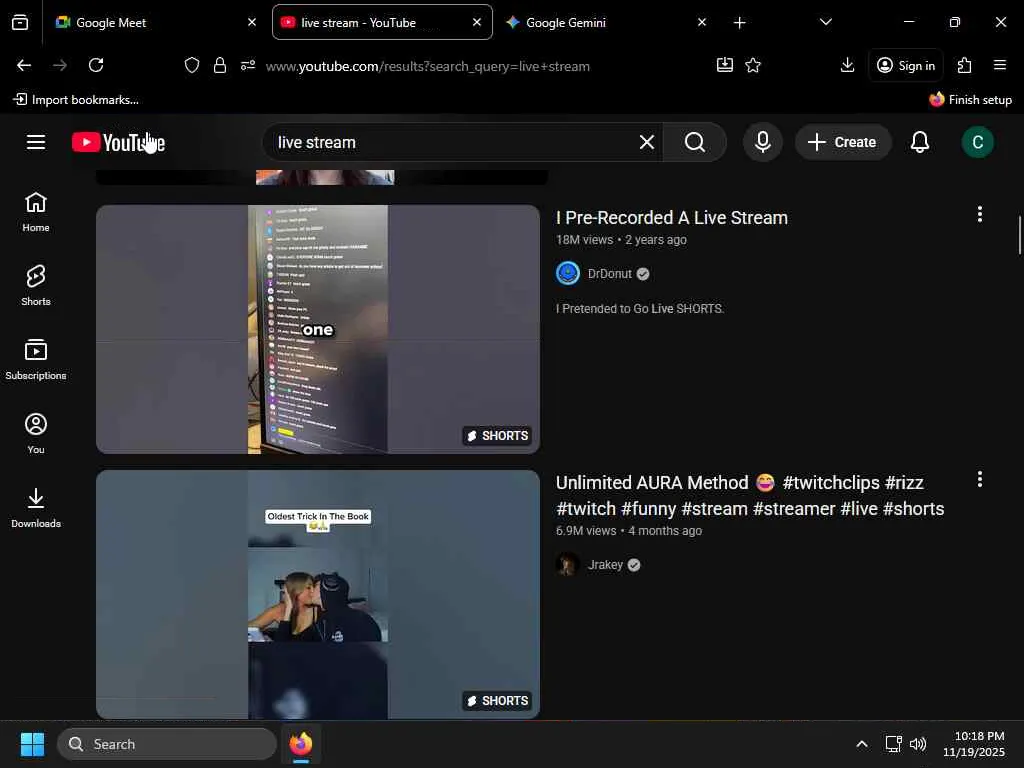Switch to Google Meet tab
The height and width of the screenshot is (768, 1024).
pyautogui.click(x=155, y=23)
